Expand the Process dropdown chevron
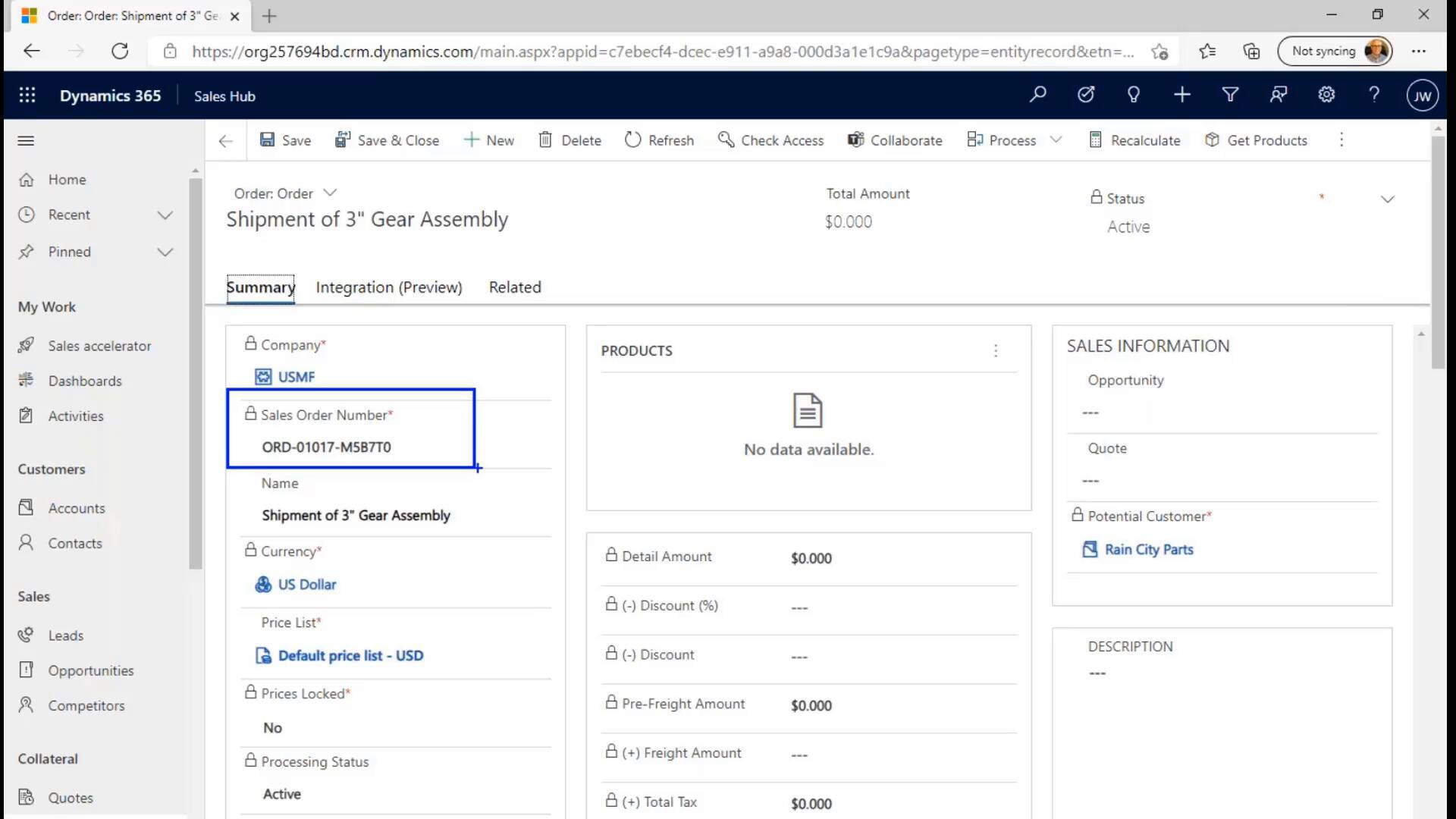This screenshot has width=1456, height=819. point(1058,140)
